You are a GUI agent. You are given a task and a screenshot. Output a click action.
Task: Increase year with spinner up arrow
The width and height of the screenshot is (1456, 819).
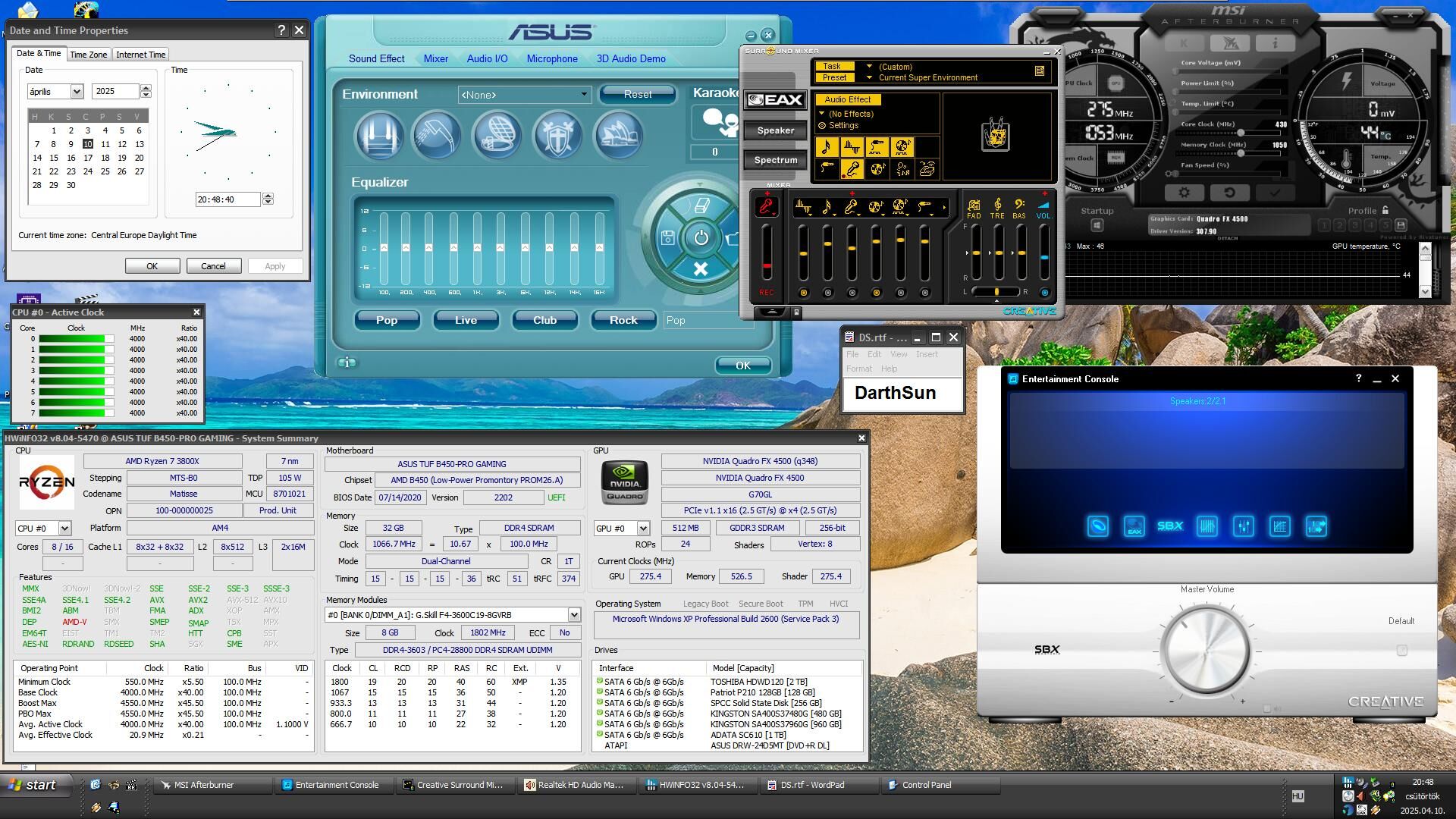(x=146, y=88)
